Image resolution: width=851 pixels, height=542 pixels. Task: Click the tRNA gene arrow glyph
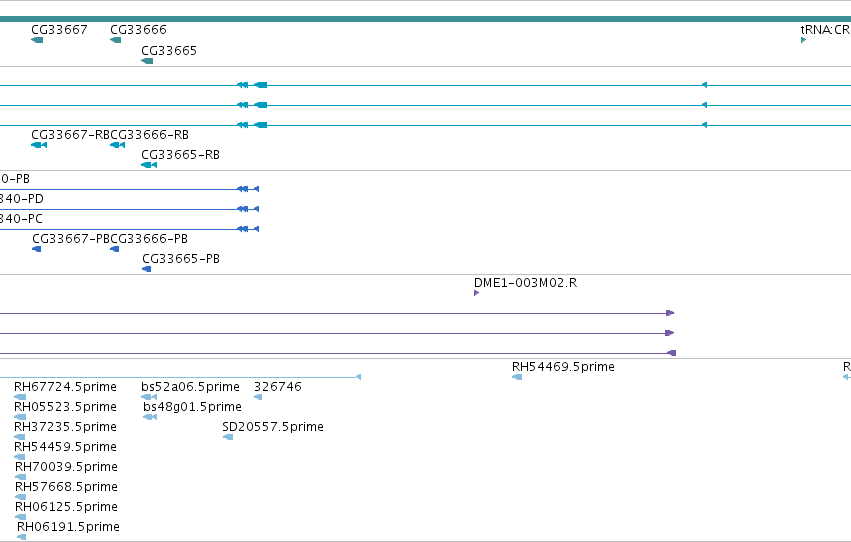[x=803, y=40]
